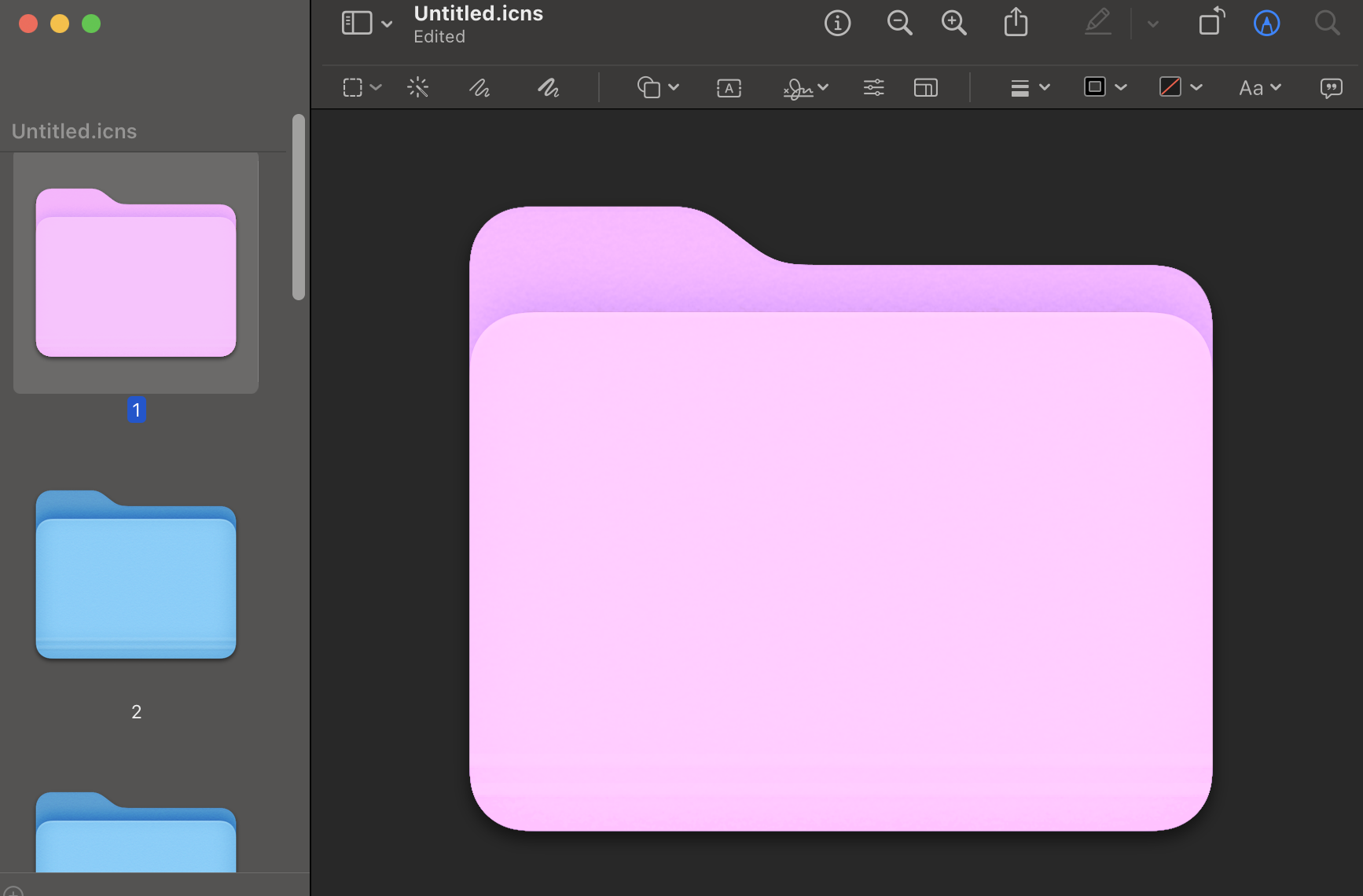Insert a Text box
Screen dimensions: 1363x896
point(729,88)
